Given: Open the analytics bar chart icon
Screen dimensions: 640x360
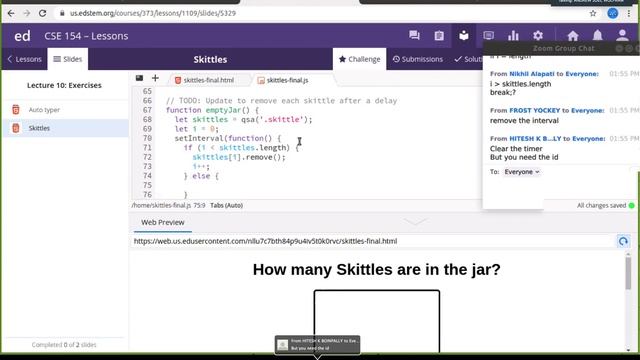Looking at the screenshot, I should [513, 36].
